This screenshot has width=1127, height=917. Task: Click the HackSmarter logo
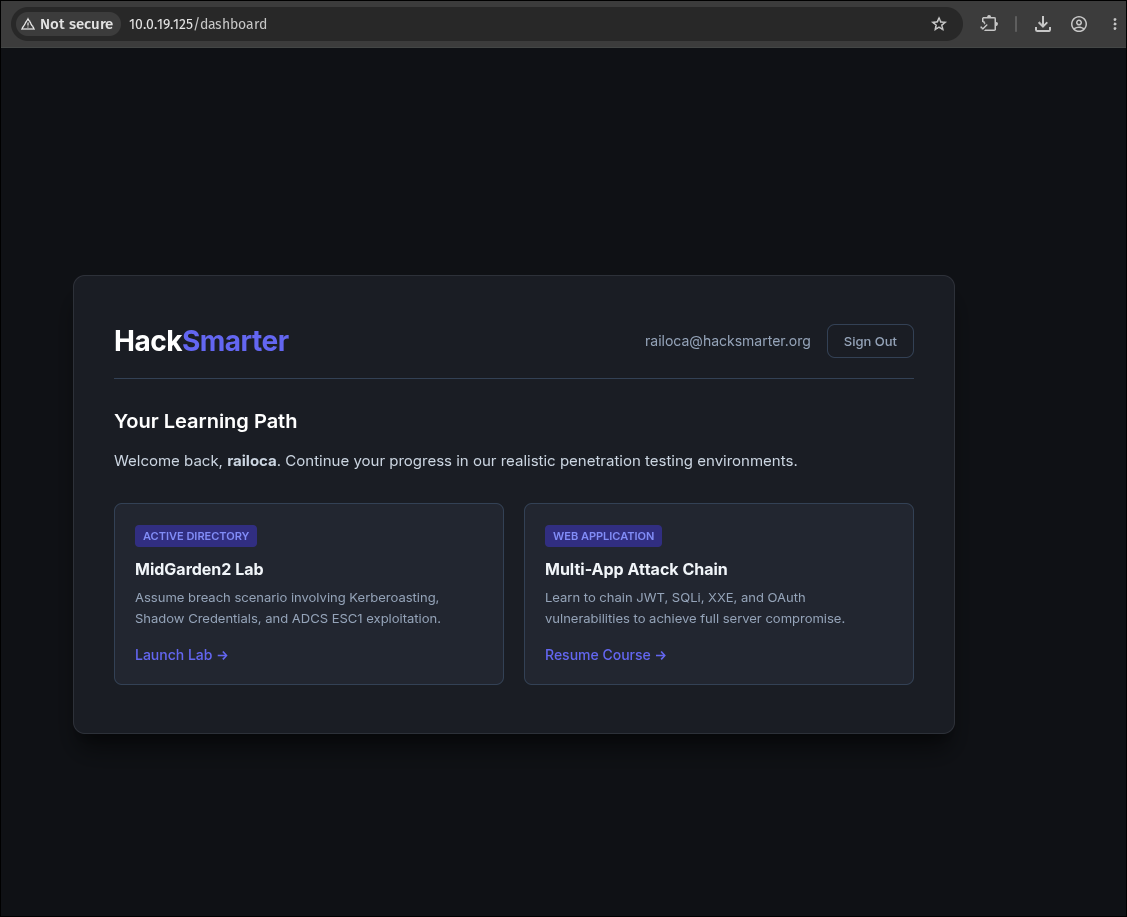tap(201, 341)
